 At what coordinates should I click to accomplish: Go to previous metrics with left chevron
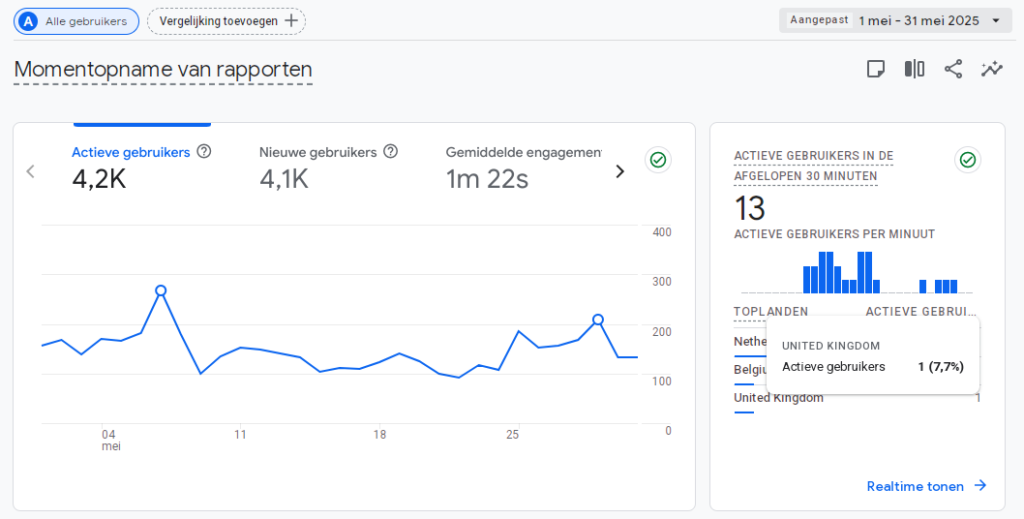pyautogui.click(x=30, y=172)
